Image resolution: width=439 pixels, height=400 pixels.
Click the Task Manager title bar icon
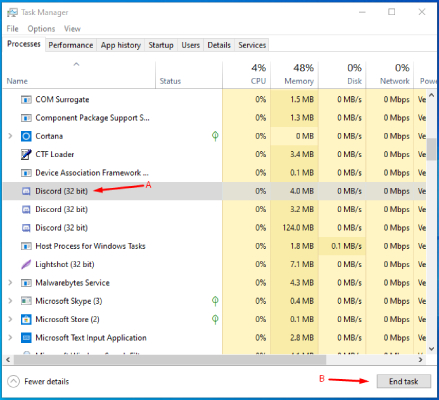click(x=12, y=13)
